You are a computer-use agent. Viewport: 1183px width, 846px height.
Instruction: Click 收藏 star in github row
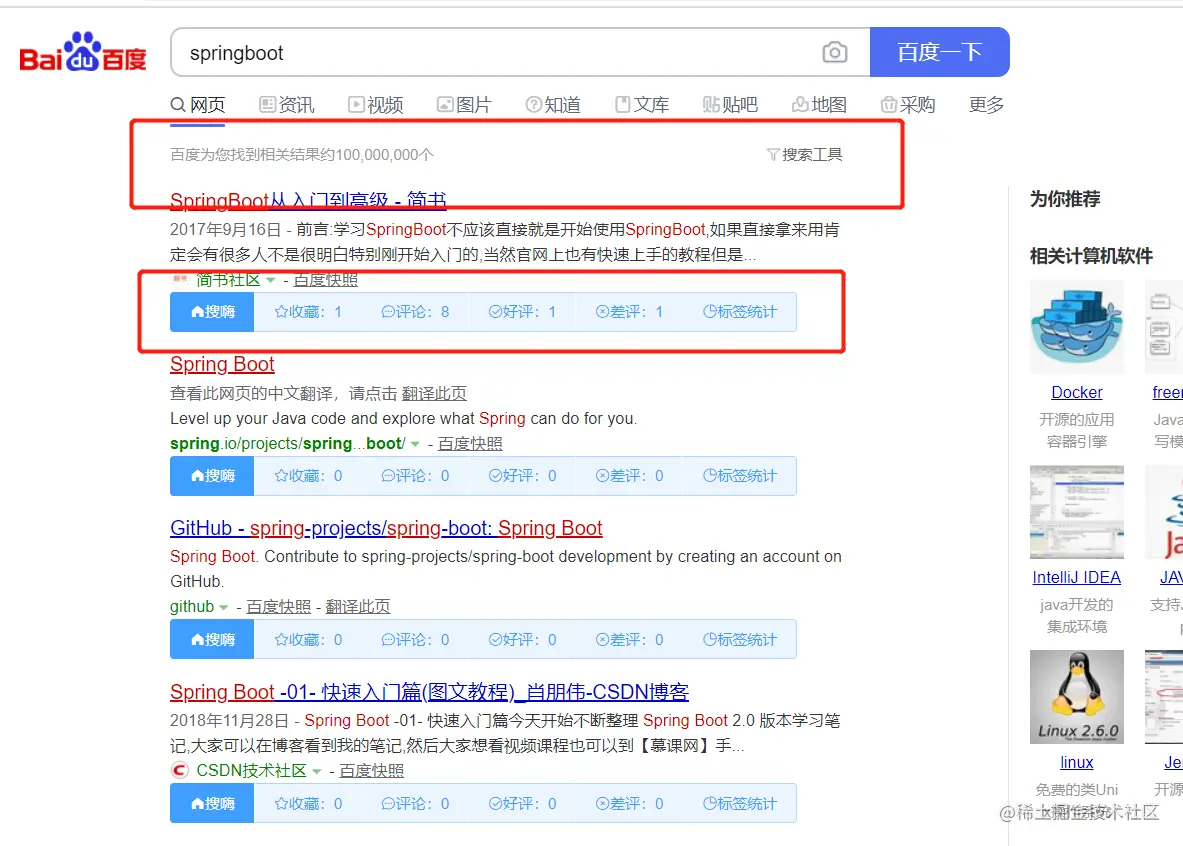[308, 639]
